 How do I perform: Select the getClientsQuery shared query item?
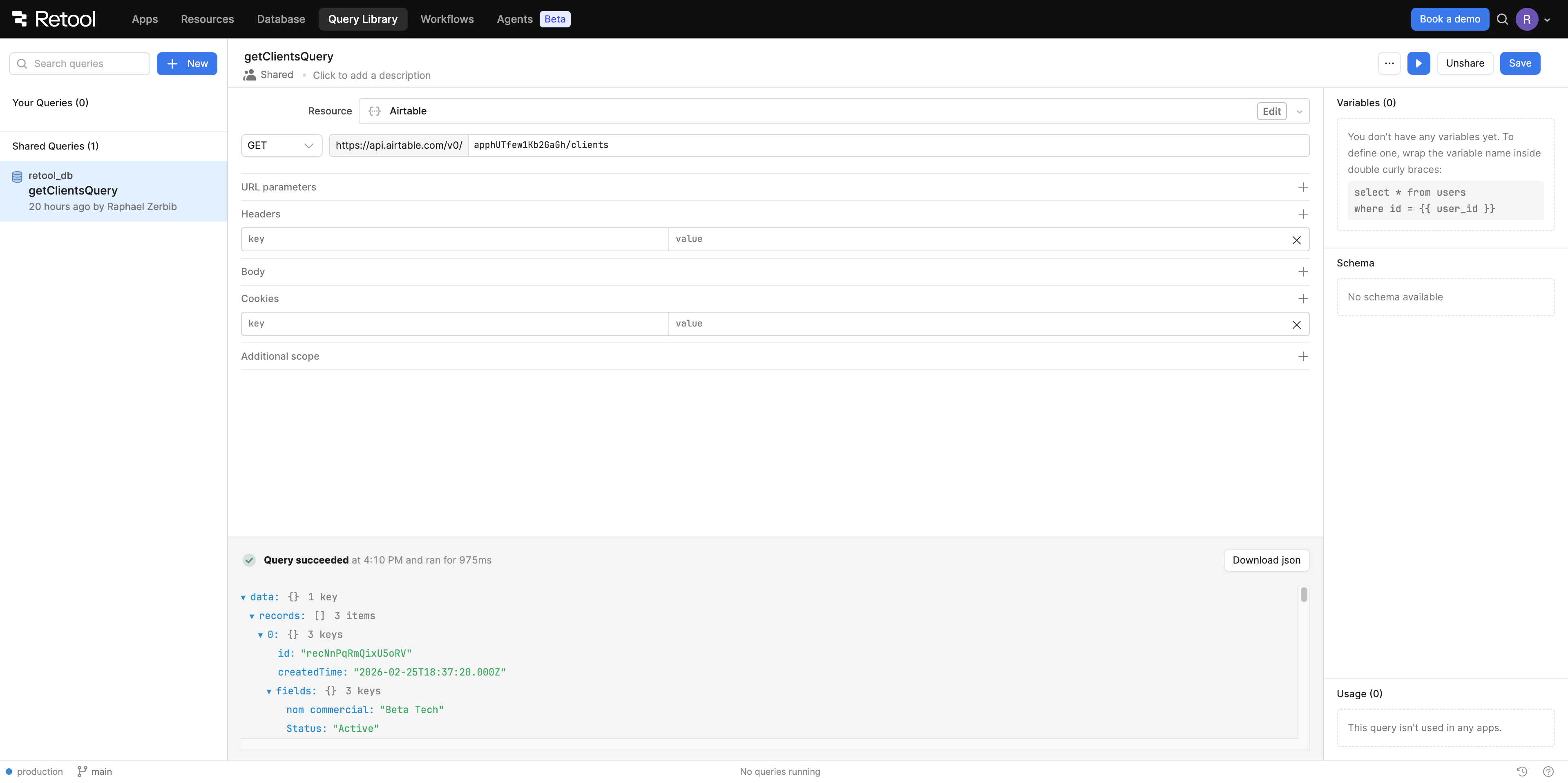coord(113,191)
